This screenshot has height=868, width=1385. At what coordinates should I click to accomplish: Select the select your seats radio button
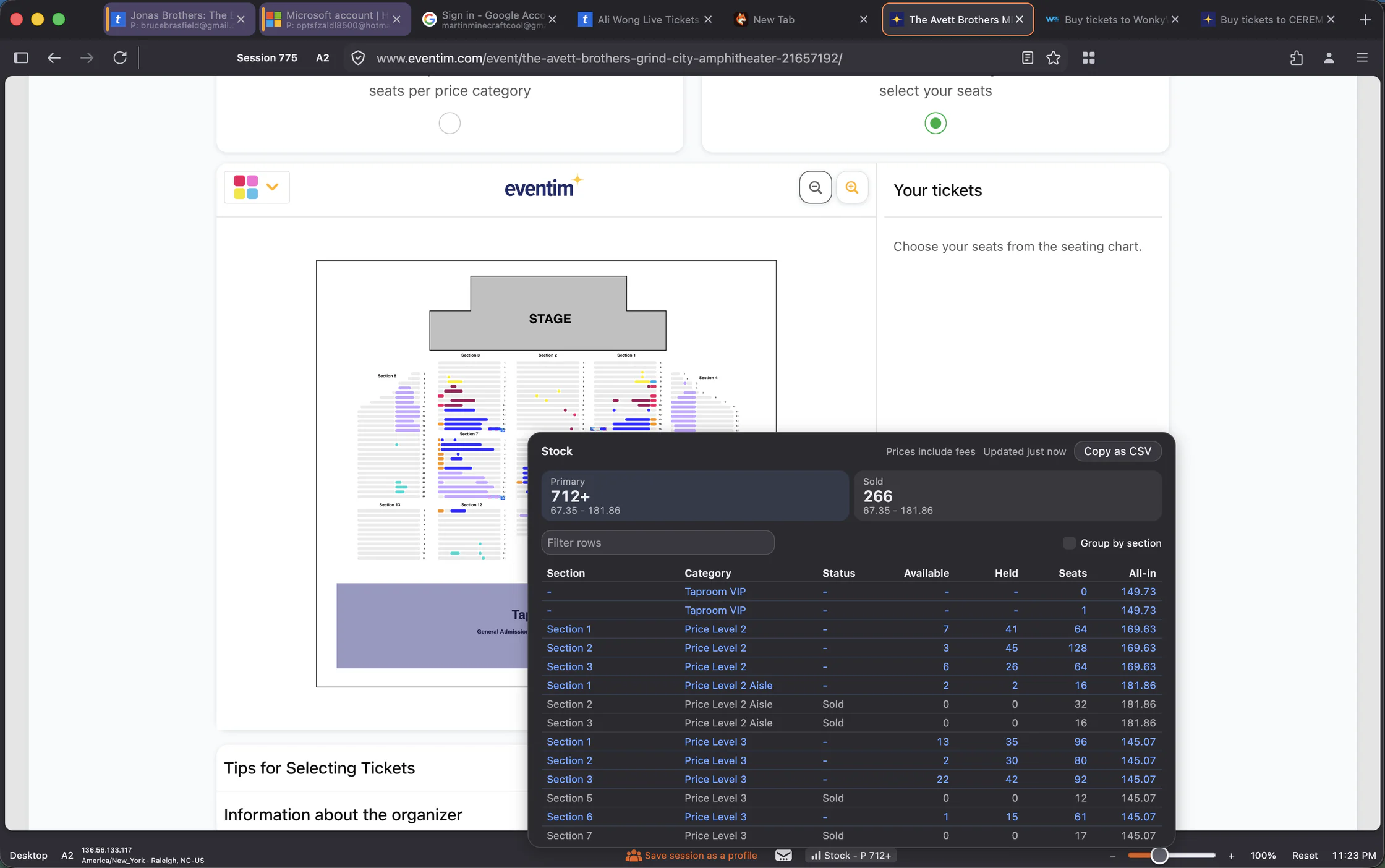tap(935, 123)
